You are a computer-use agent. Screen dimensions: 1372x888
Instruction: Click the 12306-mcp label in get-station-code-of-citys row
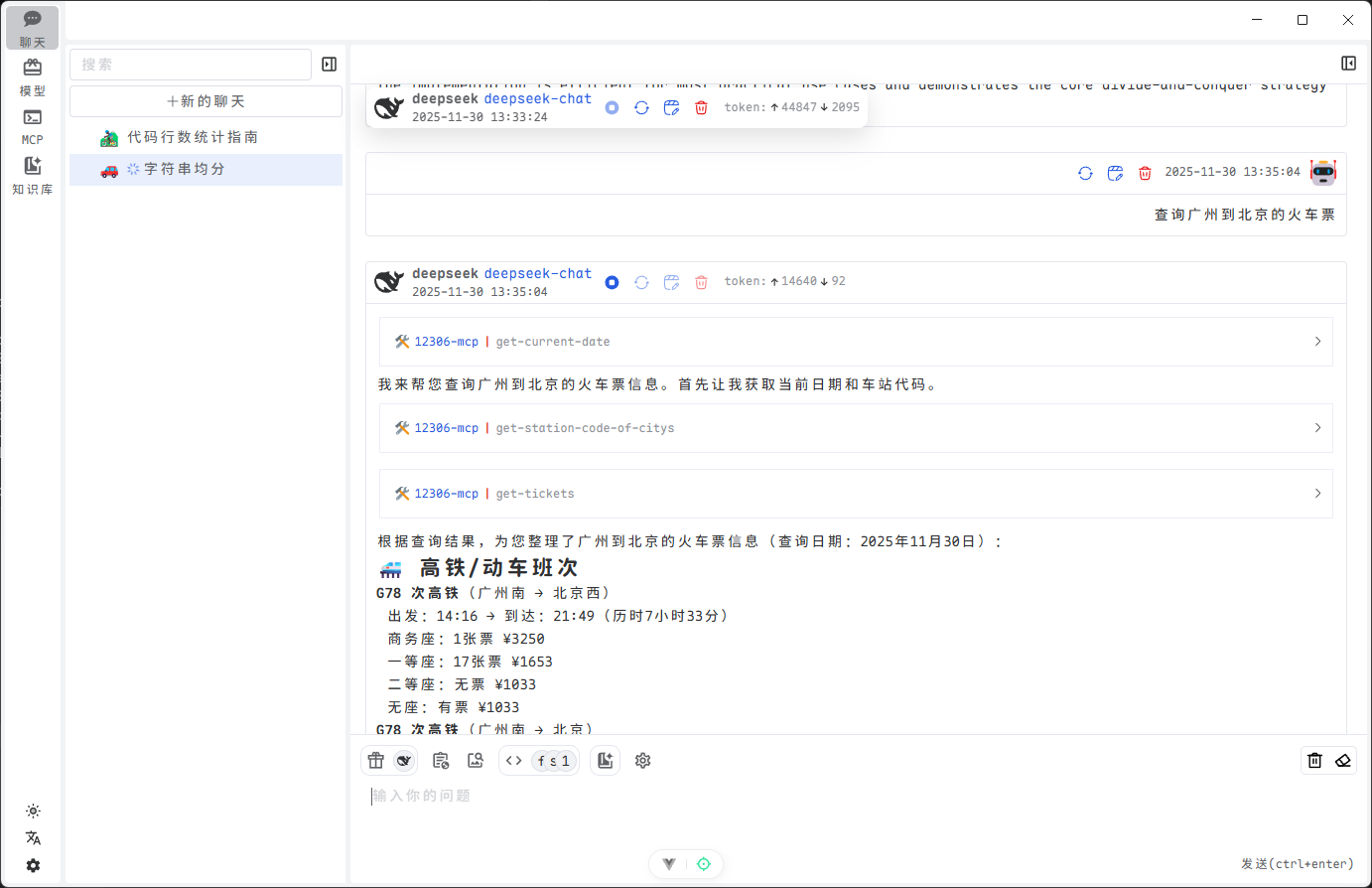[x=446, y=428]
